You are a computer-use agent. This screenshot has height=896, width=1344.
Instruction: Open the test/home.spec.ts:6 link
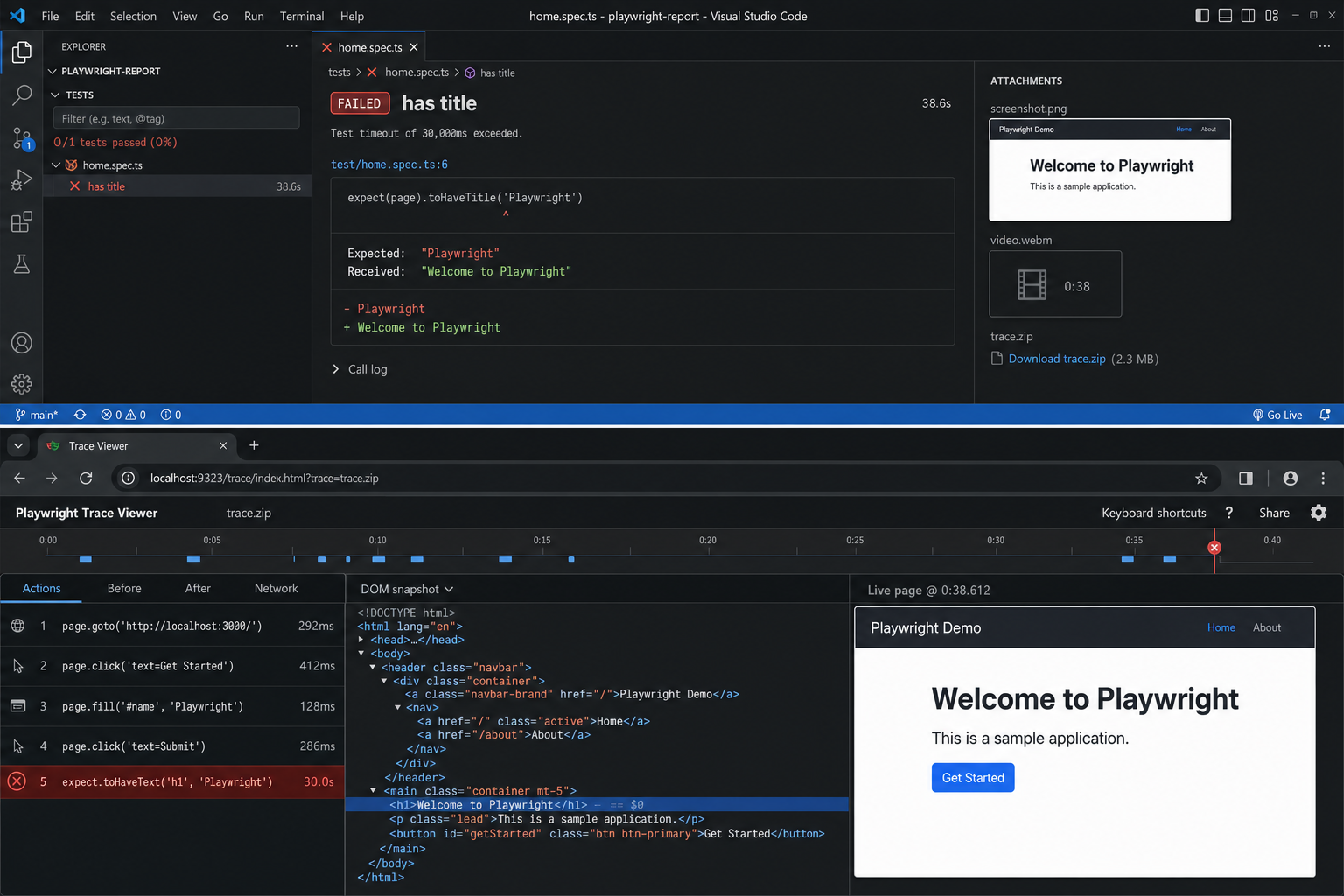point(389,164)
